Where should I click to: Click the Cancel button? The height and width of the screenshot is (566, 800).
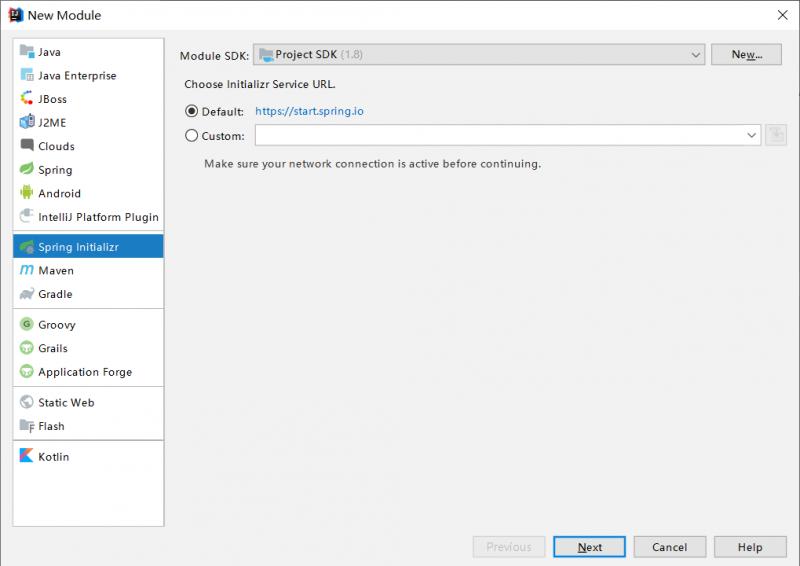(669, 547)
